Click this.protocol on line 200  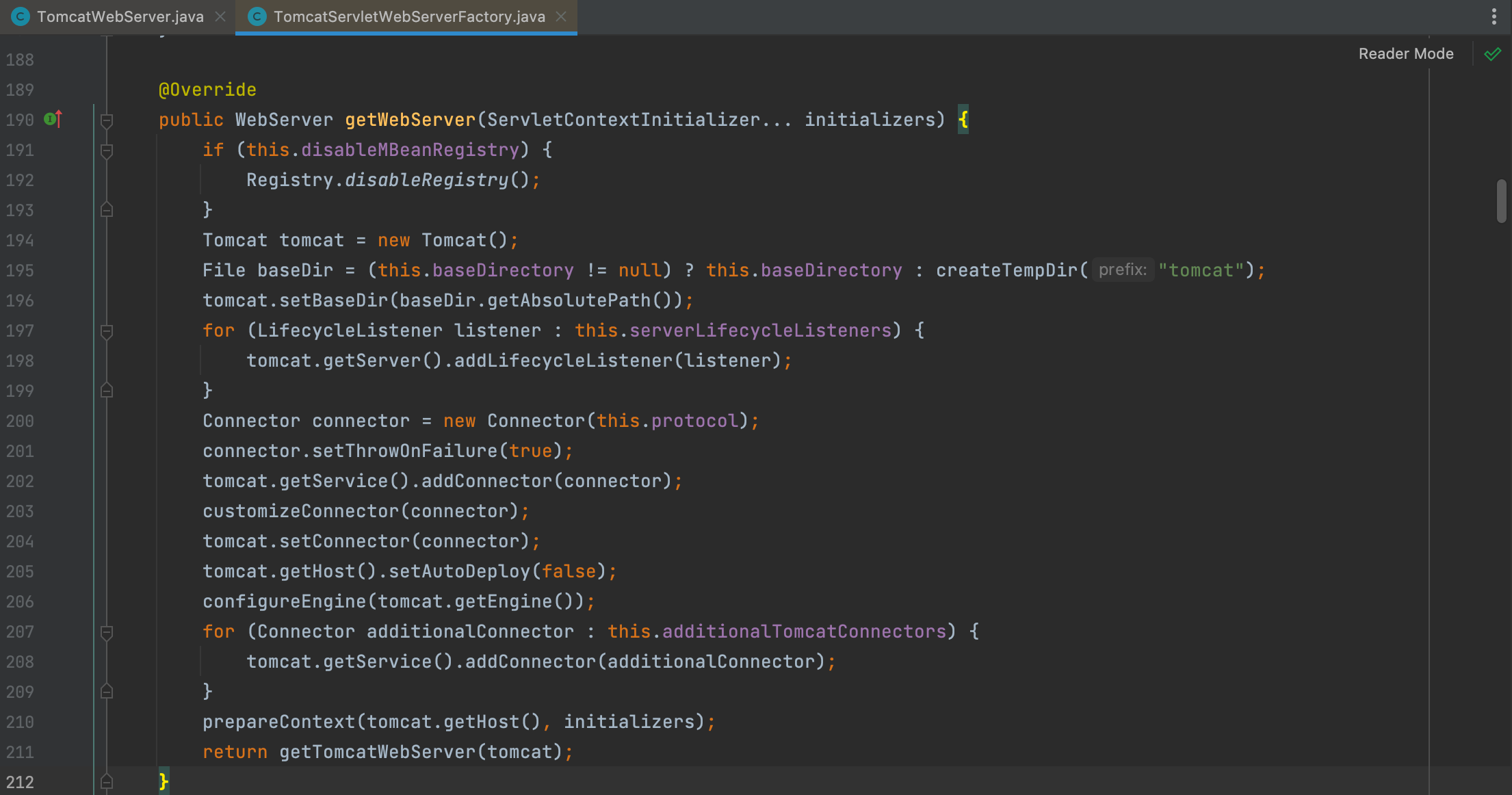668,421
